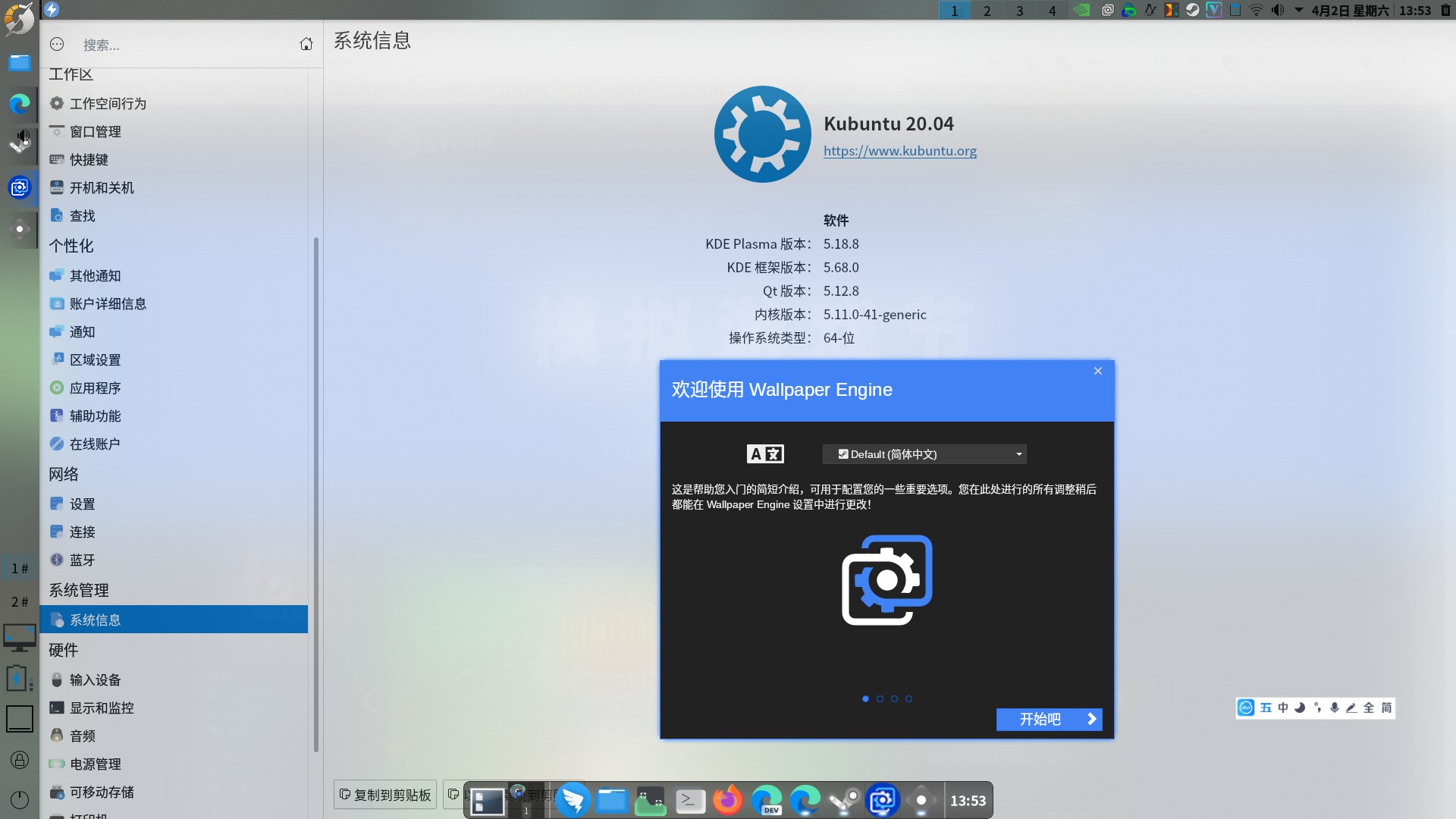The height and width of the screenshot is (819, 1456).
Task: Click the home icon in settings sidebar
Action: (x=306, y=44)
